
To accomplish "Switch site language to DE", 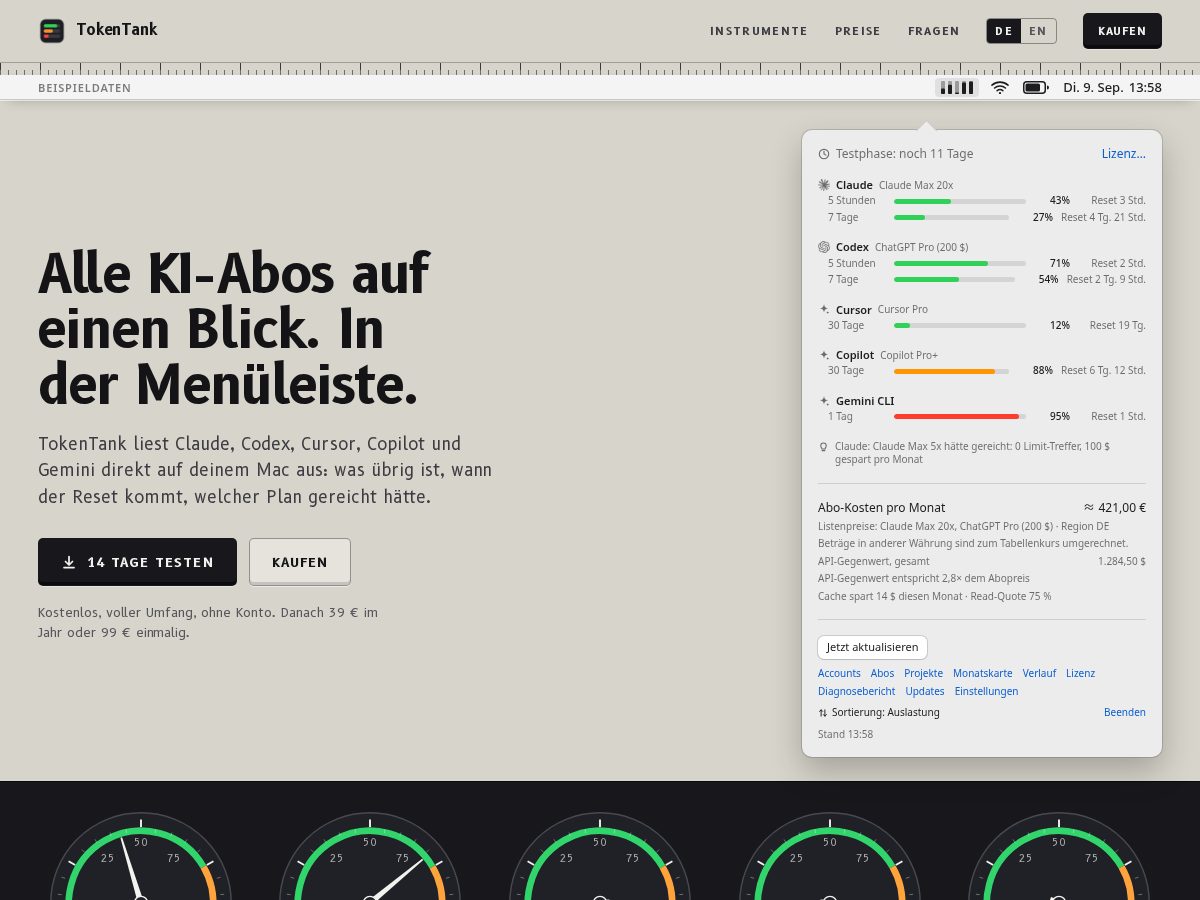I will (1004, 31).
